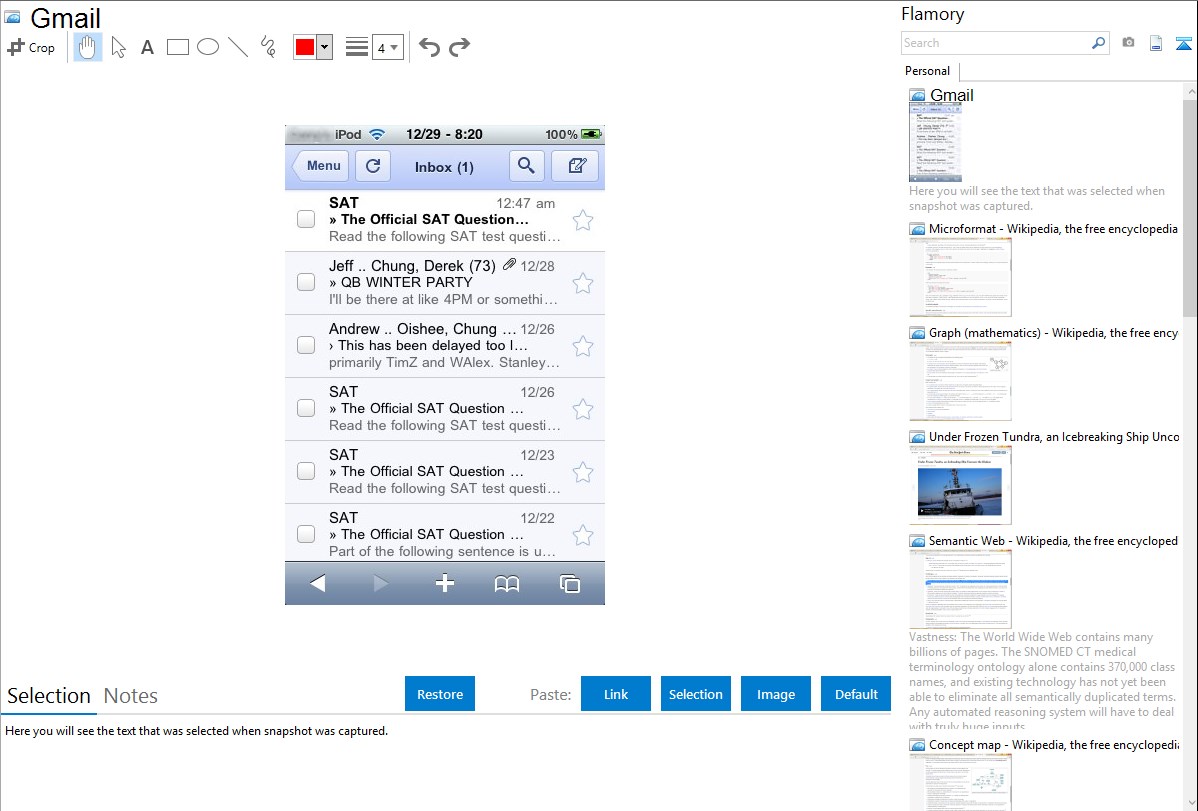Click the red color swatch
The image size is (1198, 811).
click(305, 47)
